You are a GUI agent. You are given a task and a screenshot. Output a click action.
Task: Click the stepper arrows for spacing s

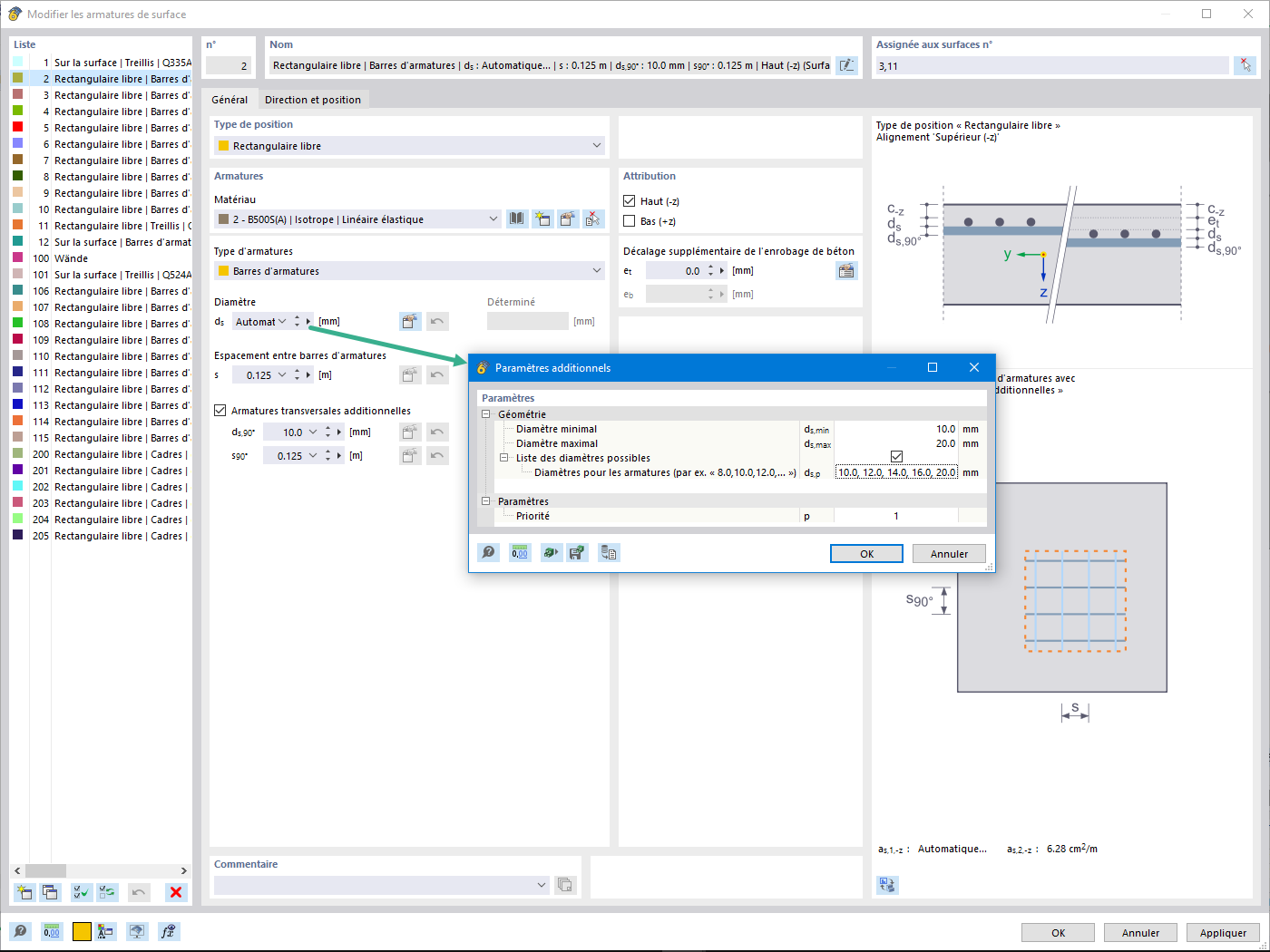point(297,374)
